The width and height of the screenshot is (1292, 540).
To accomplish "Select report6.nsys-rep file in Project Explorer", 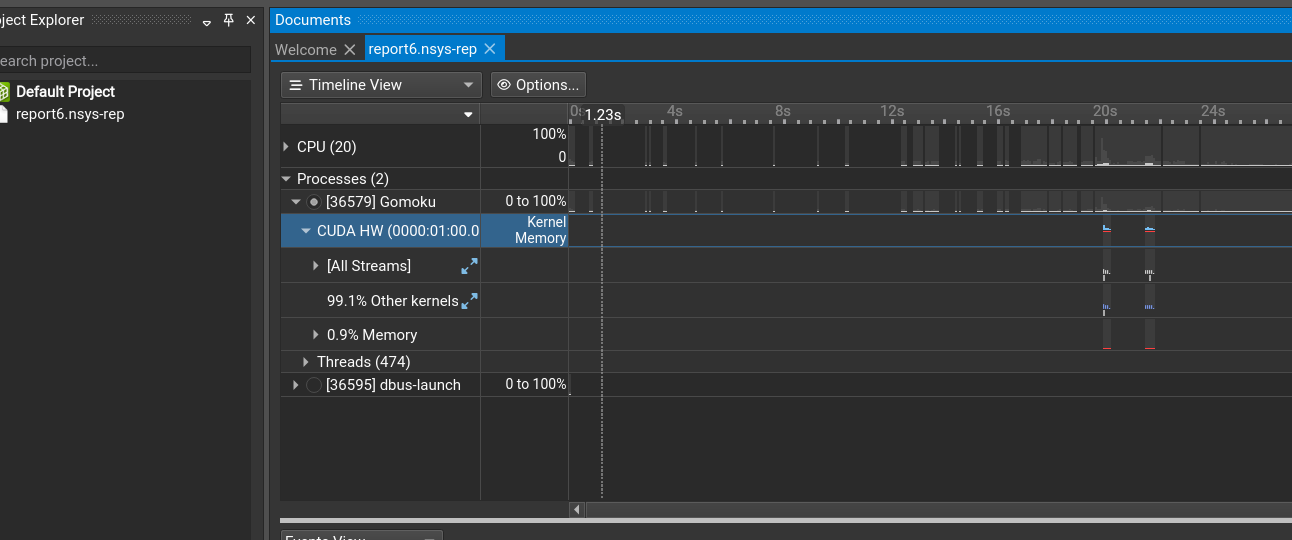I will [69, 114].
